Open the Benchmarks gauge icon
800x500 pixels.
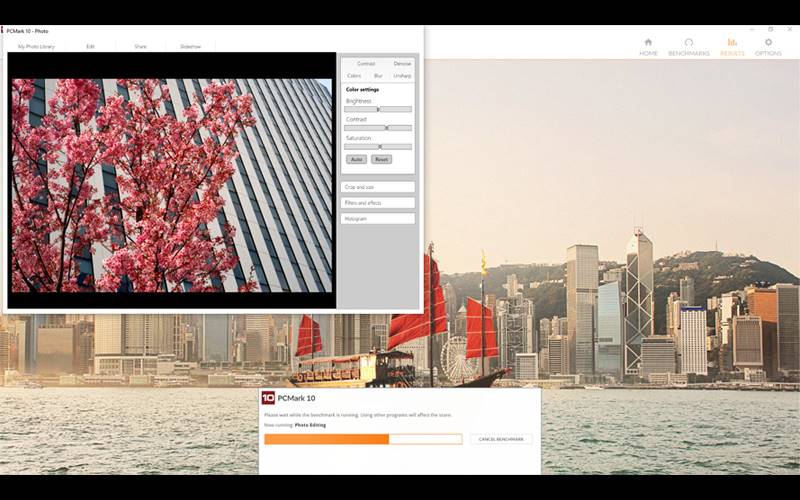point(688,43)
